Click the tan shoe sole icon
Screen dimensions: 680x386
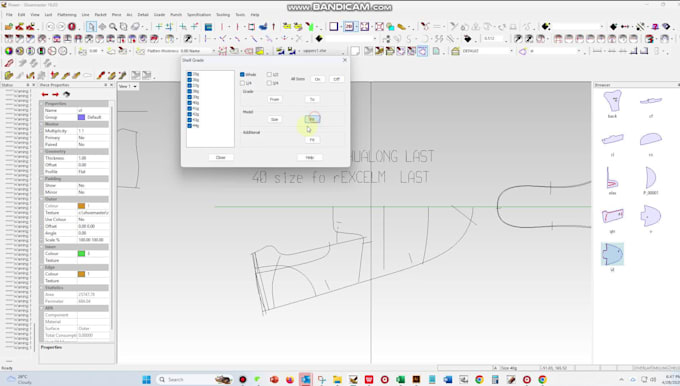click(402, 27)
